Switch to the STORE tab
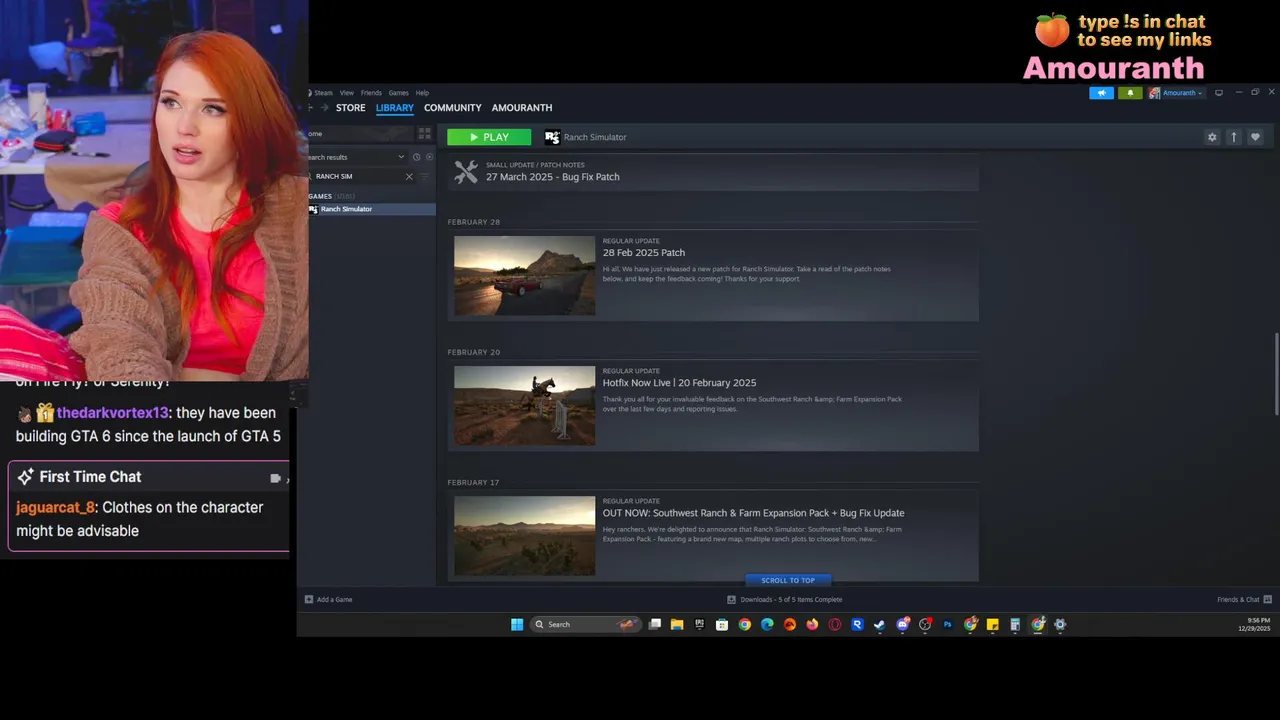Viewport: 1280px width, 720px height. click(350, 108)
